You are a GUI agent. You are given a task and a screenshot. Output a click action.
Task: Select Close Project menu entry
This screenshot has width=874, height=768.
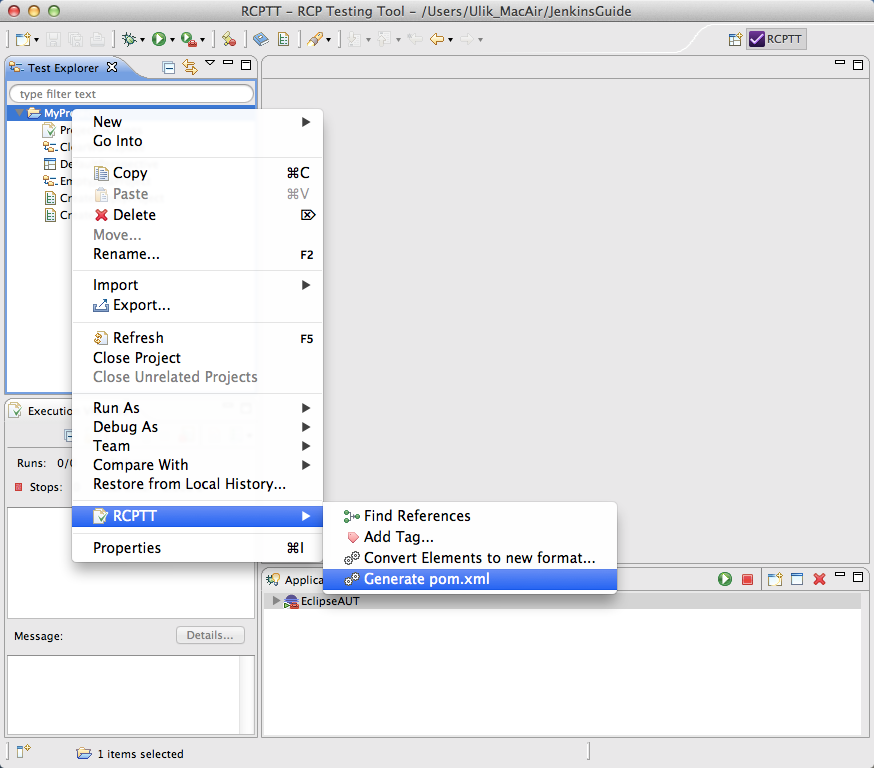coord(197,358)
